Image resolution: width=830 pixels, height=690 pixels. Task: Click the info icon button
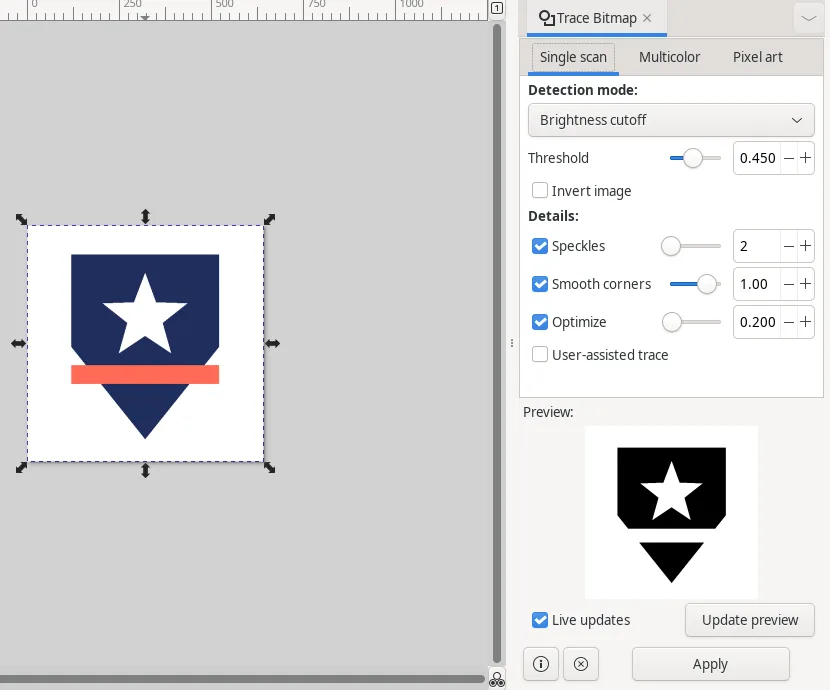click(x=540, y=664)
